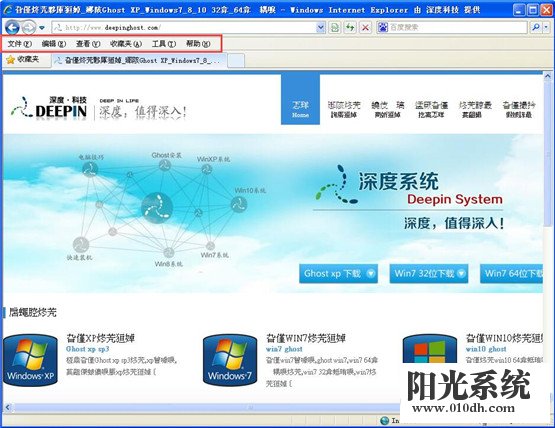Refresh the page with green arrows icon

pyautogui.click(x=350, y=27)
